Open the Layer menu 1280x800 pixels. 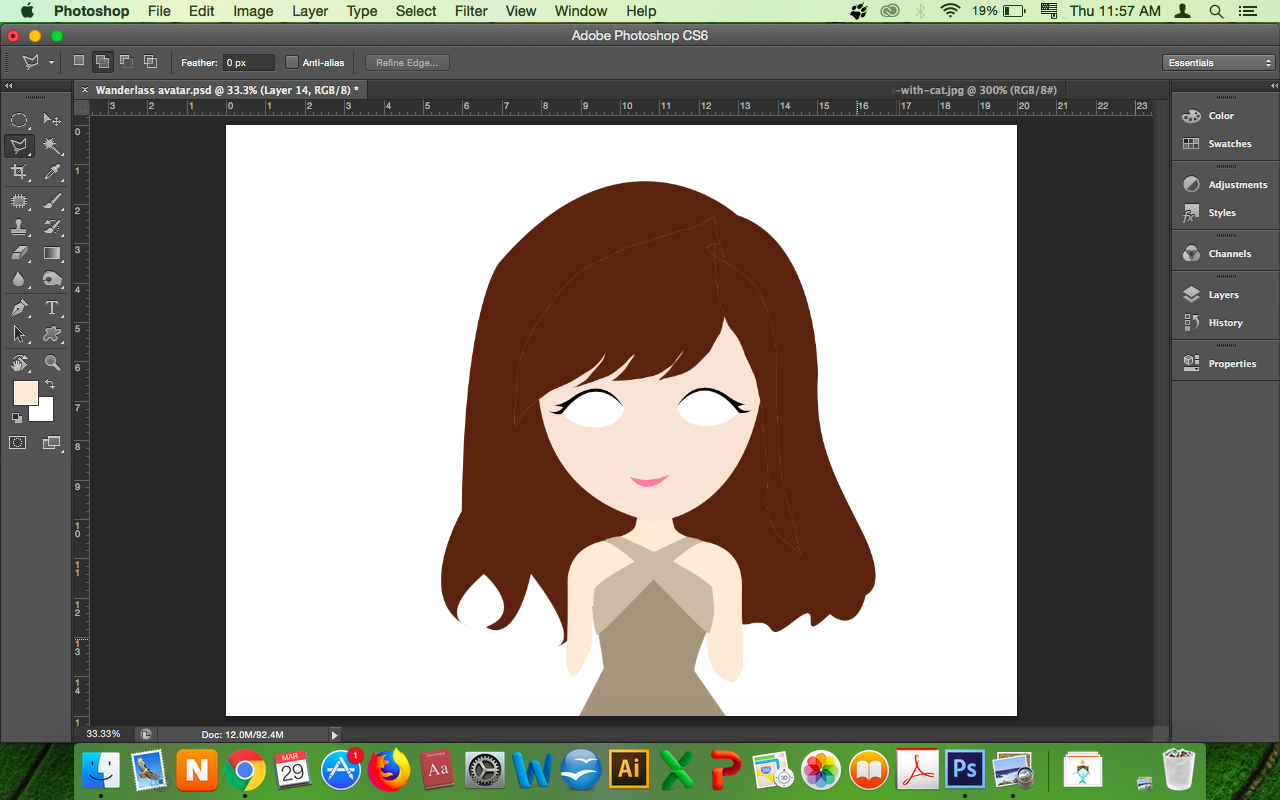(x=310, y=11)
